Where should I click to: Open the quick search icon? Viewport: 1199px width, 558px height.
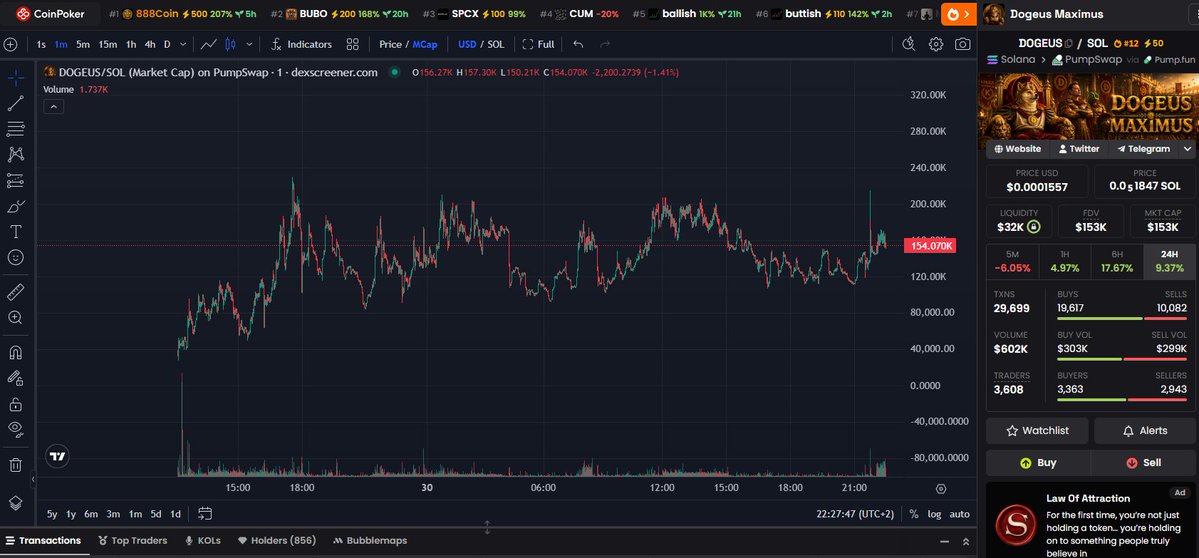click(x=908, y=44)
